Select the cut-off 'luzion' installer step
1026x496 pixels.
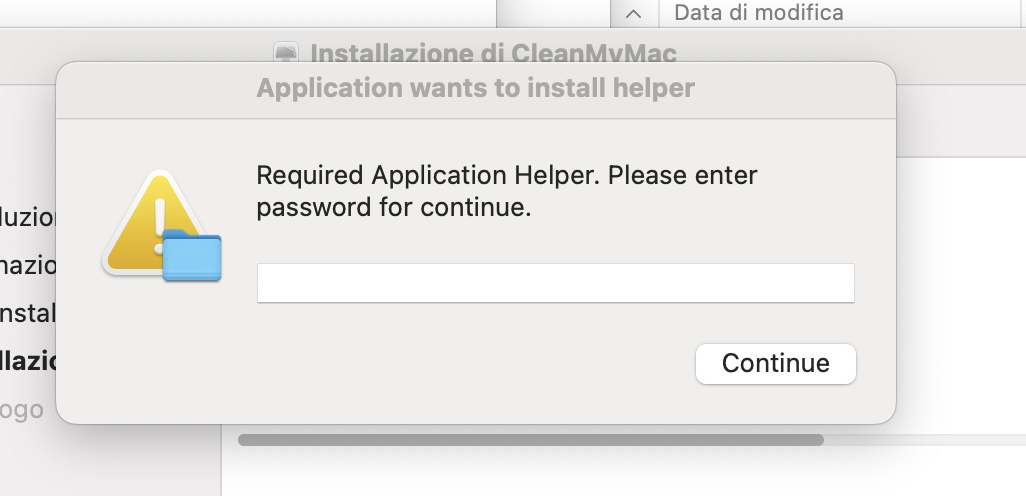pyautogui.click(x=27, y=217)
